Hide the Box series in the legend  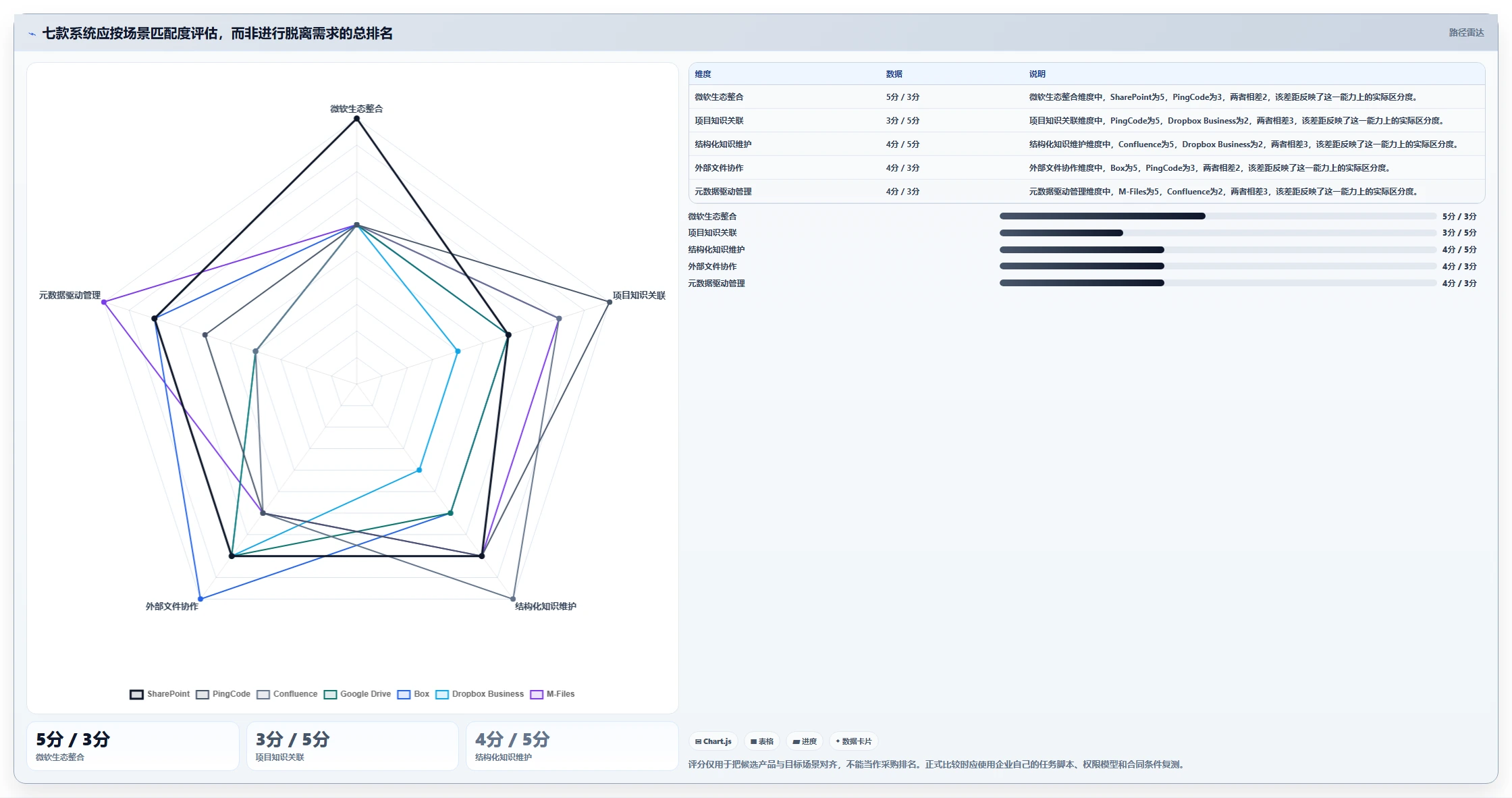click(x=413, y=694)
